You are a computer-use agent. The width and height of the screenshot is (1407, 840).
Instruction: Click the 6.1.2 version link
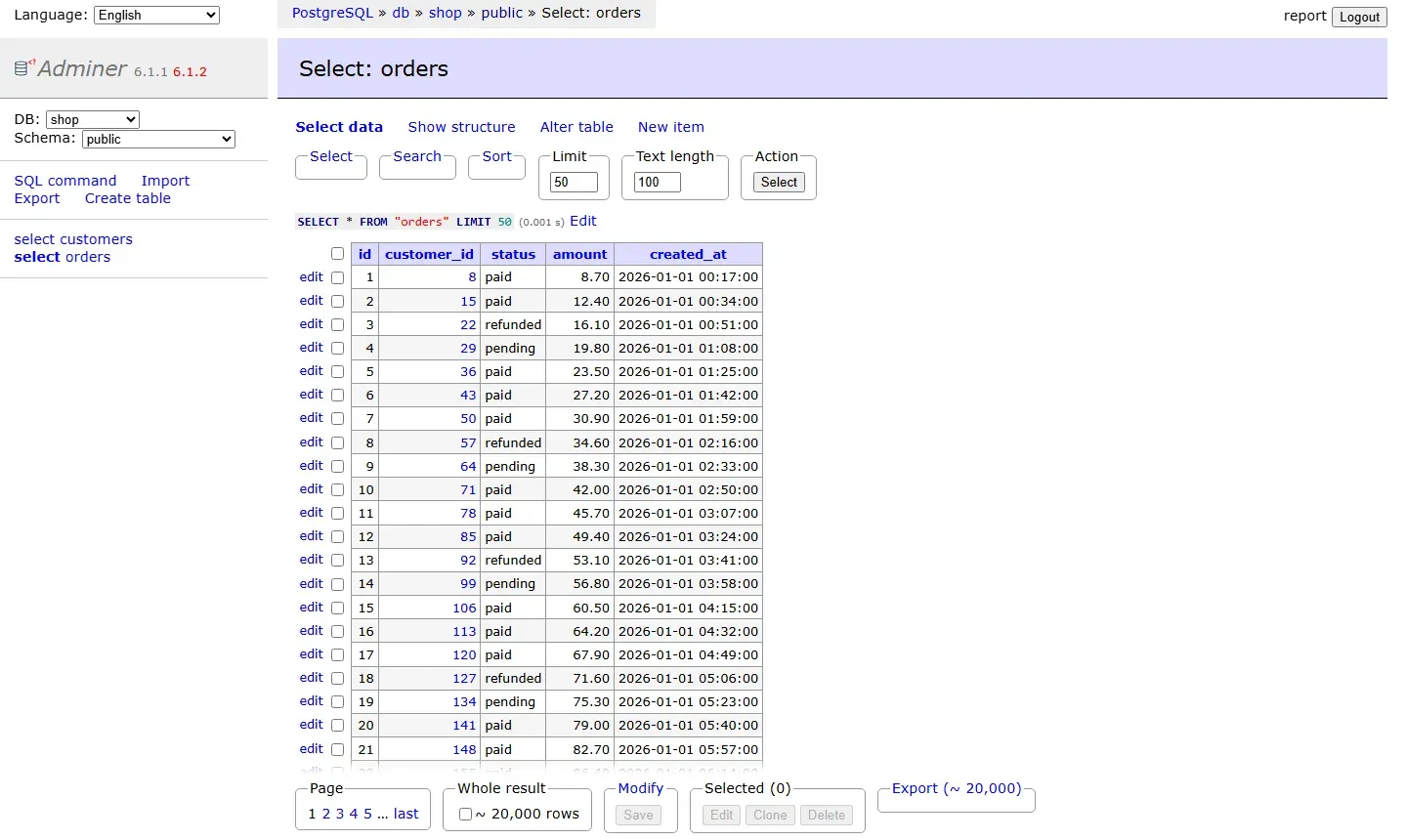(190, 71)
